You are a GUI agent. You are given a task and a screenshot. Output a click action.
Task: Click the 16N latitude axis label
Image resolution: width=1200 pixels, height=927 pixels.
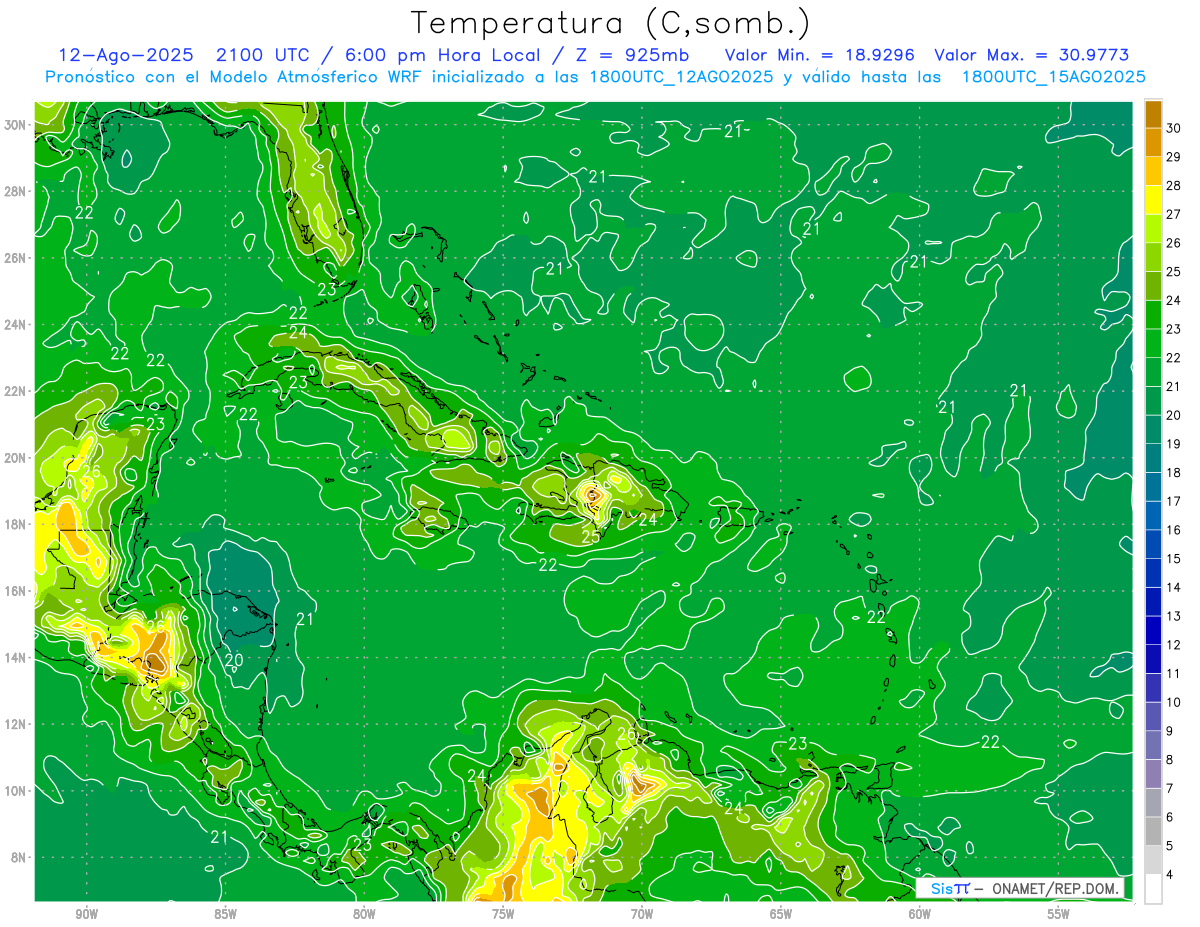coord(16,591)
